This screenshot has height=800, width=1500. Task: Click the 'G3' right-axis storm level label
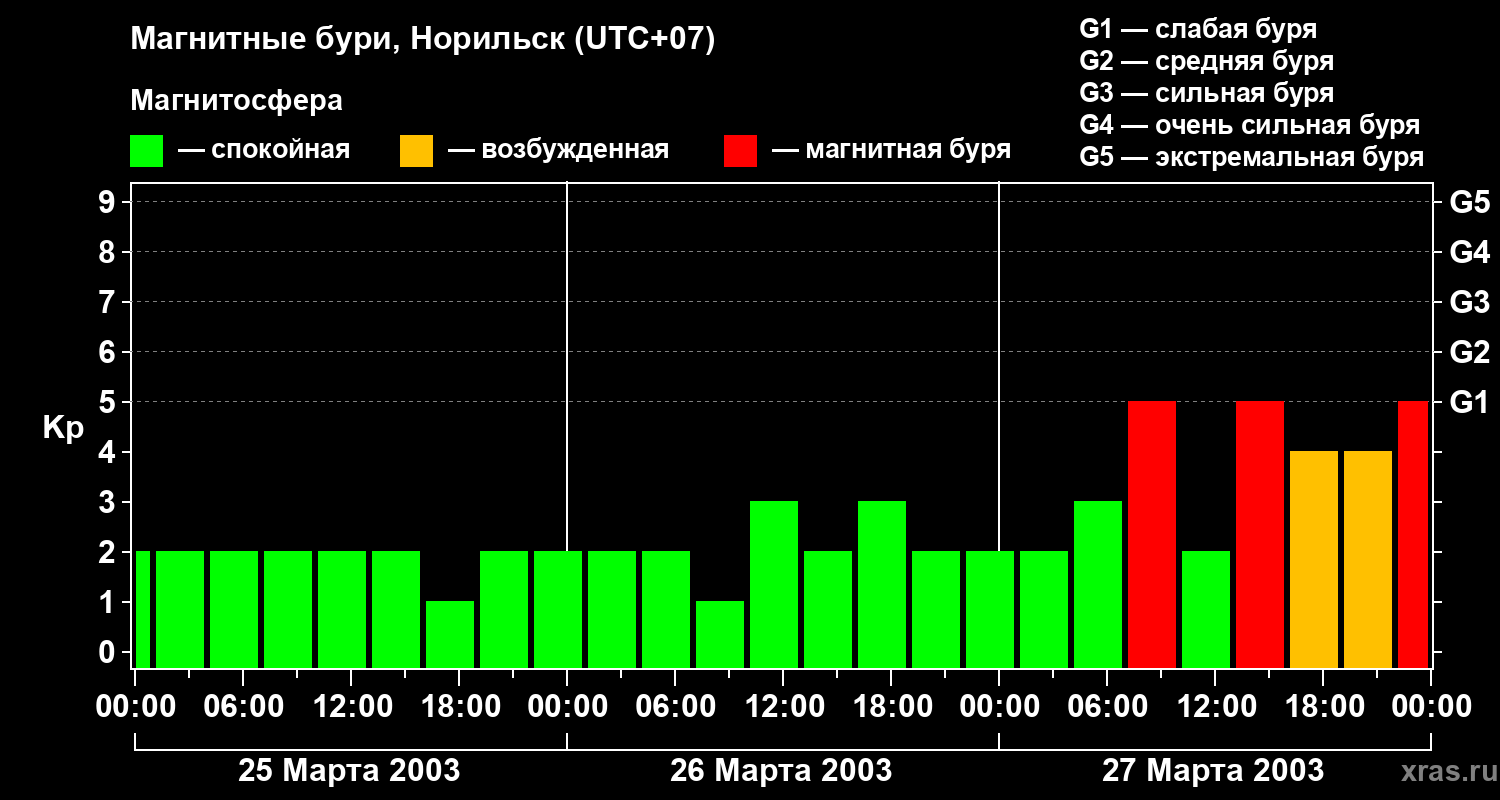(1470, 302)
